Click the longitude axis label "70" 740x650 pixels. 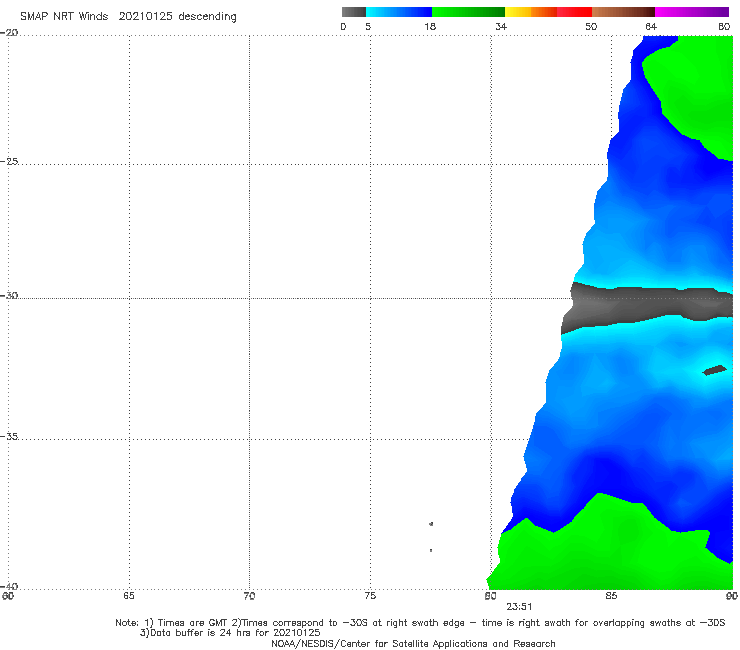pyautogui.click(x=249, y=596)
